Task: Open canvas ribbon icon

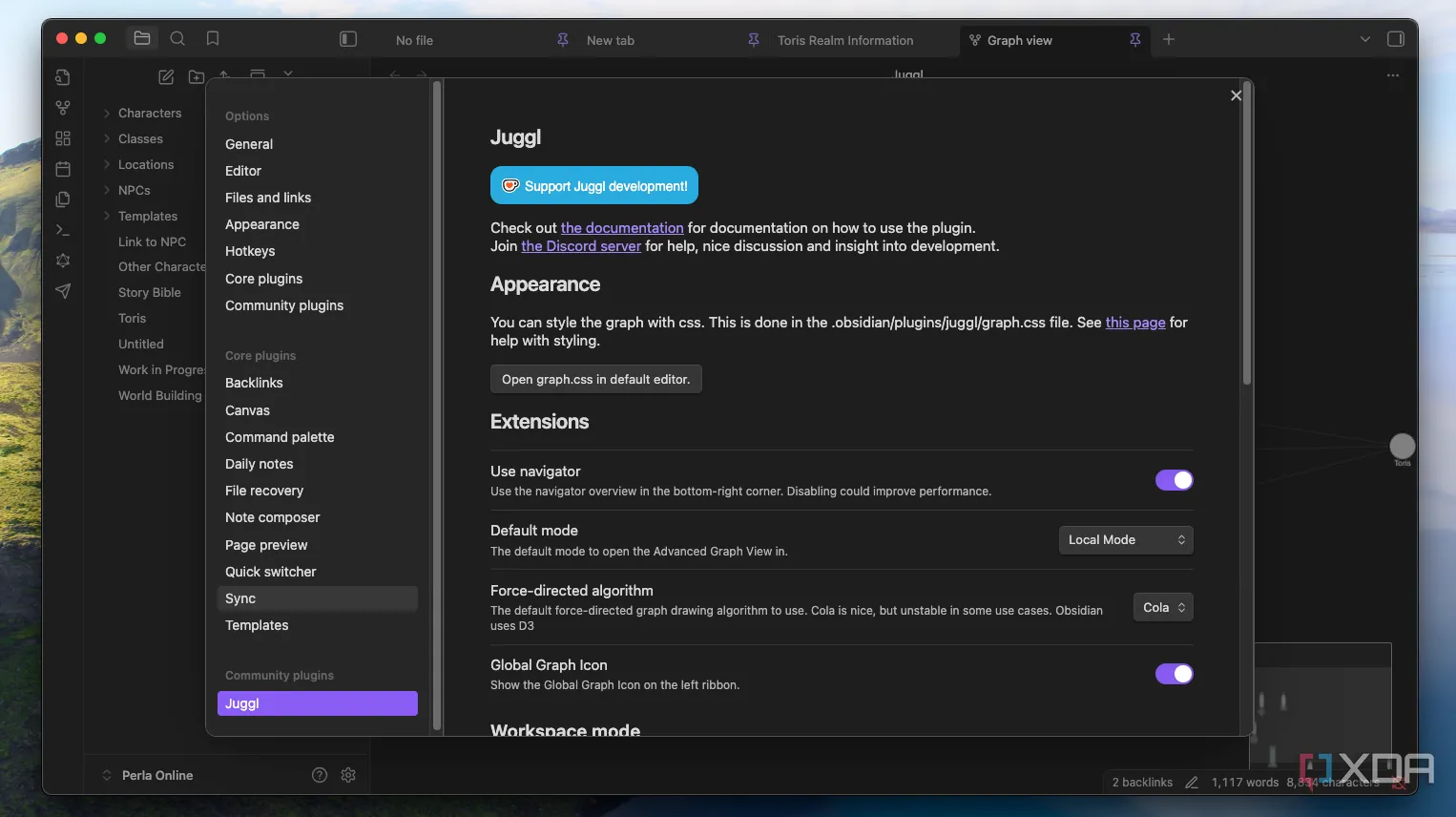Action: (x=63, y=138)
